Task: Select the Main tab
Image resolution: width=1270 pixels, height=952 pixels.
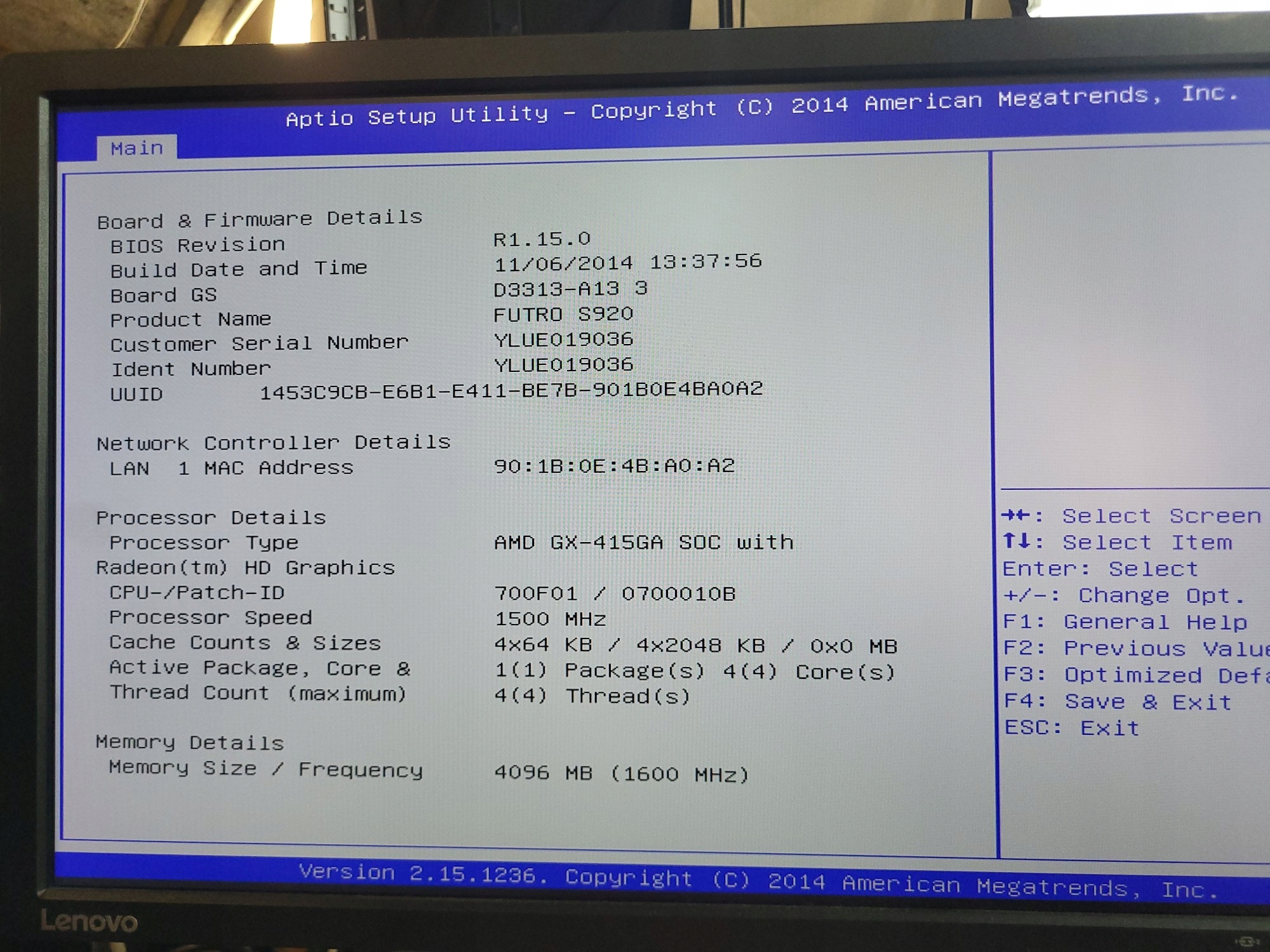Action: (x=137, y=149)
